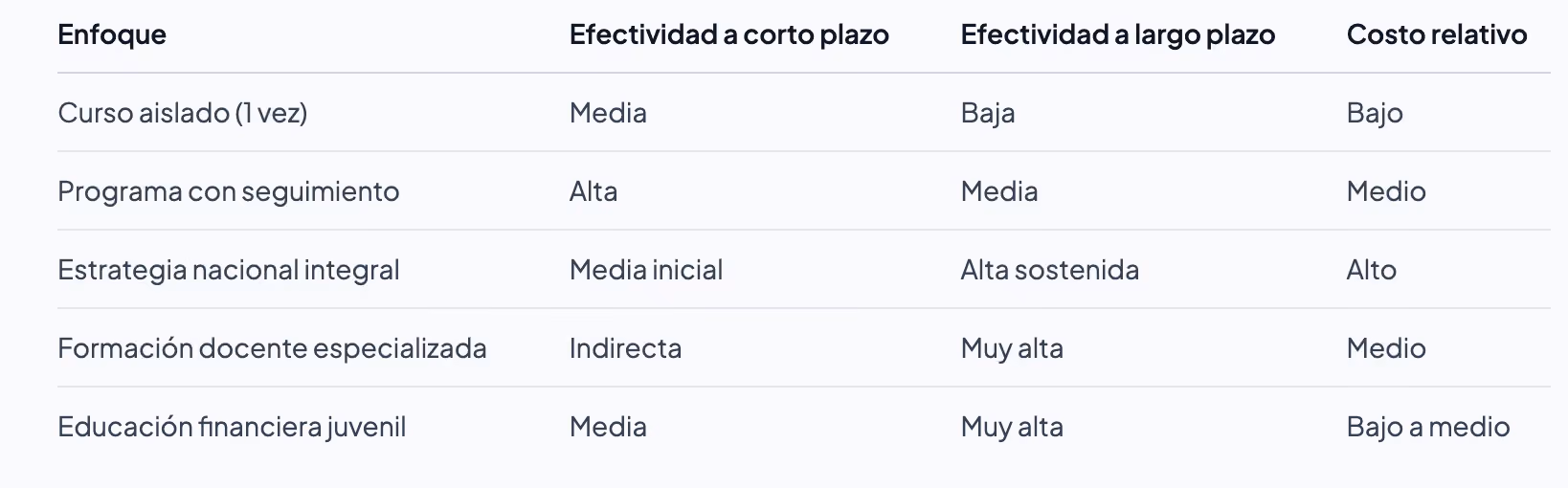
Task: Select the Efectividad a corto plazo header
Action: tap(729, 35)
